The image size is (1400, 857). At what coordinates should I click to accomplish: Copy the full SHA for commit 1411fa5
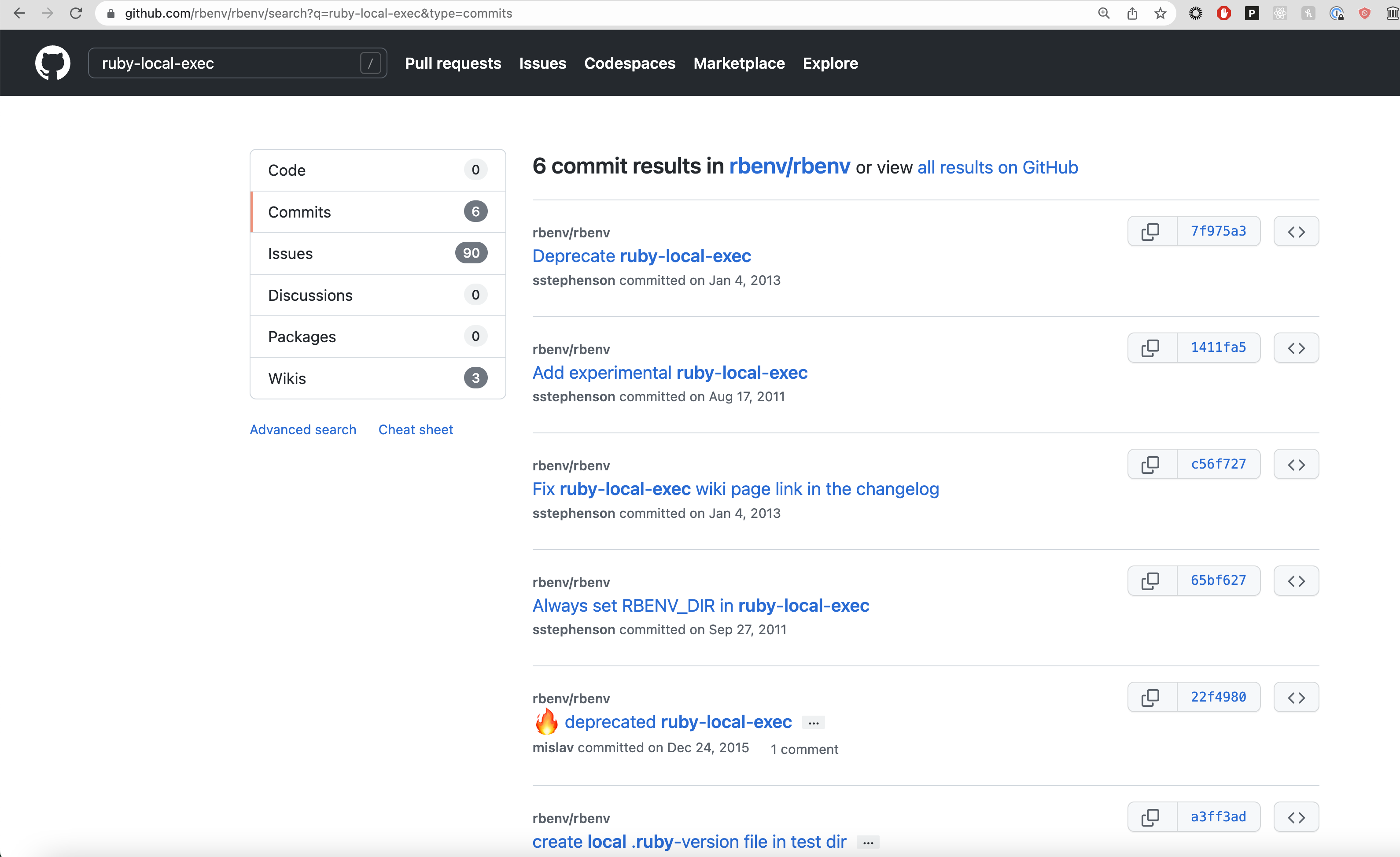coord(1152,348)
